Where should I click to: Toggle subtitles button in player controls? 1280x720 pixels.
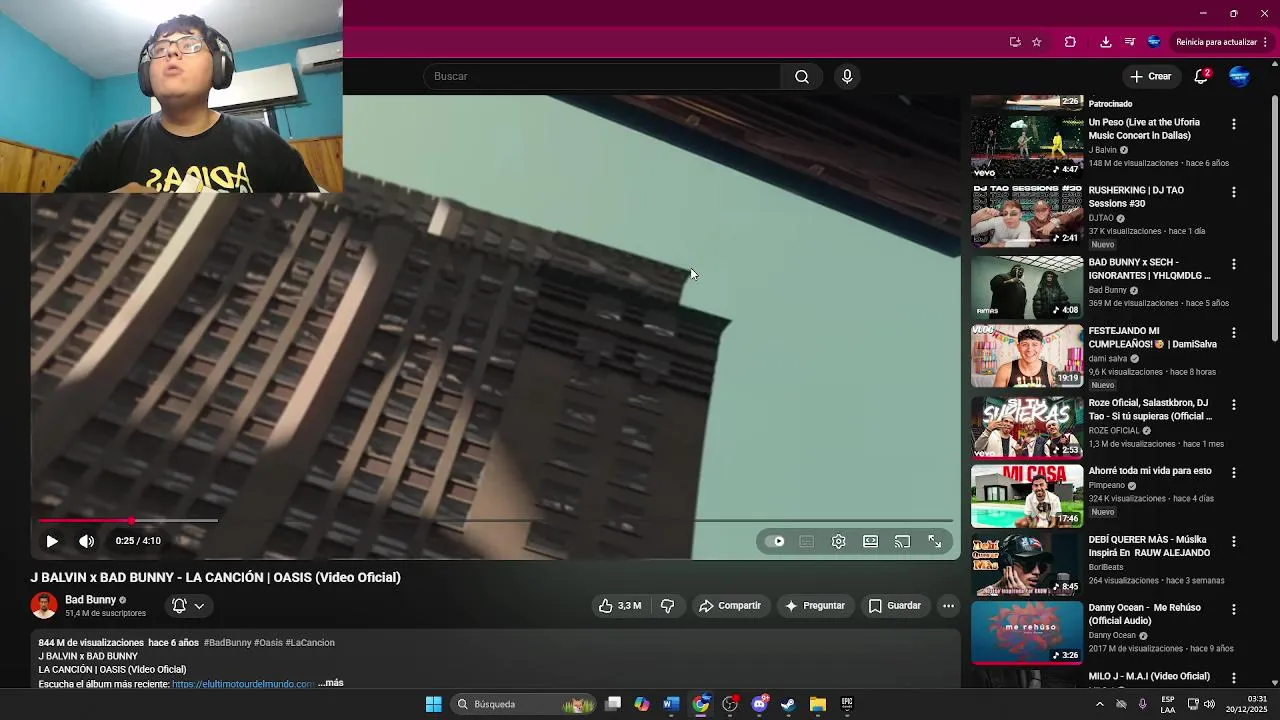pyautogui.click(x=807, y=541)
